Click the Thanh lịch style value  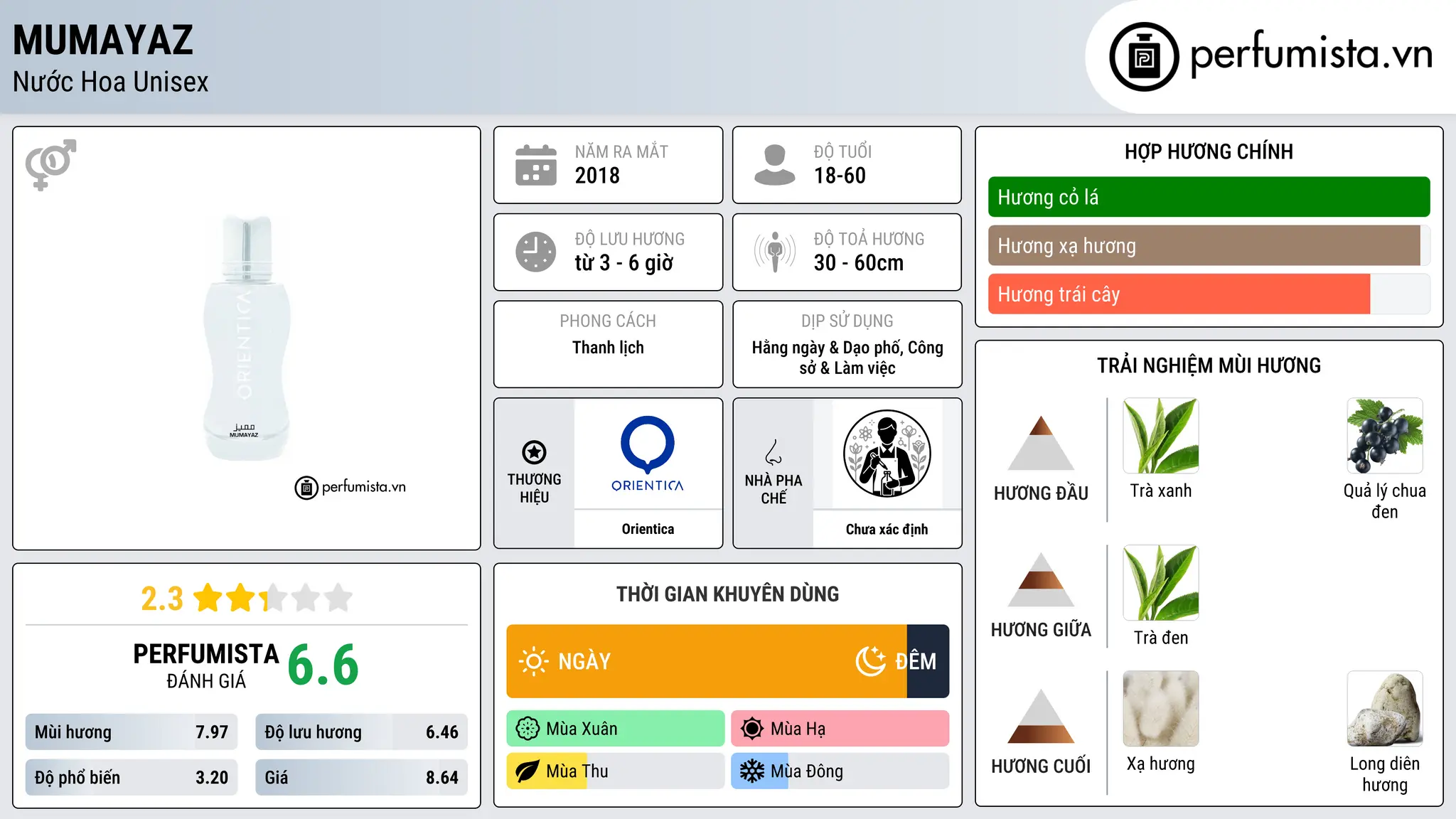tap(608, 348)
